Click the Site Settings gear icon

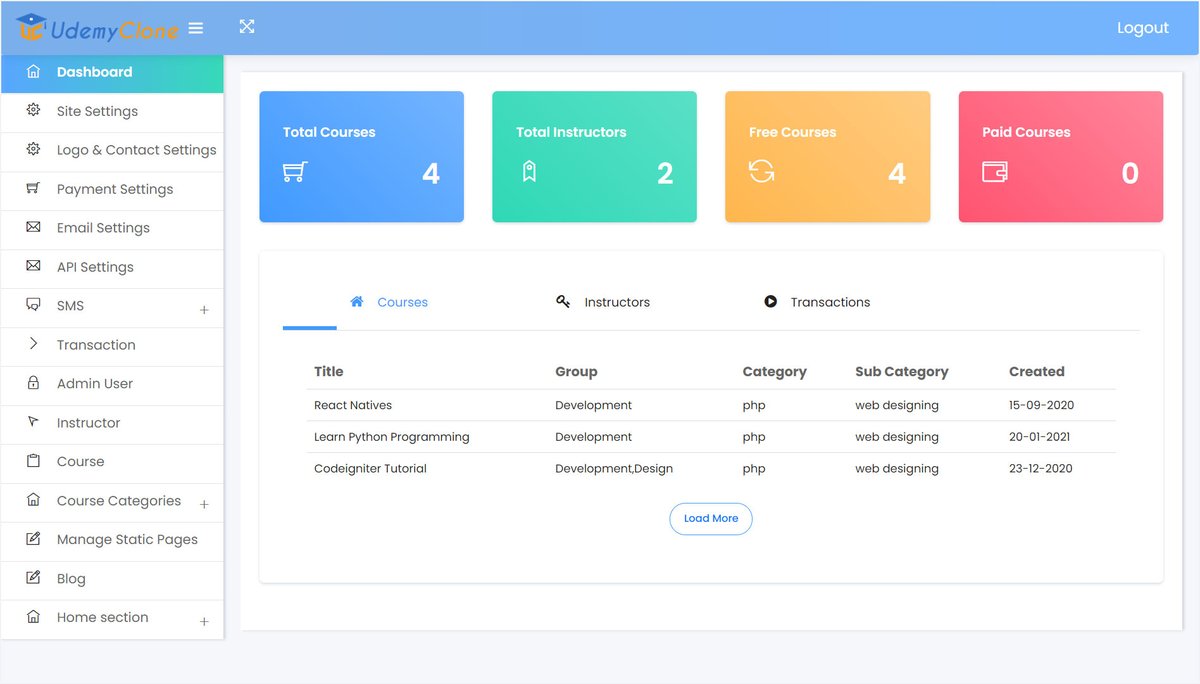pyautogui.click(x=33, y=110)
